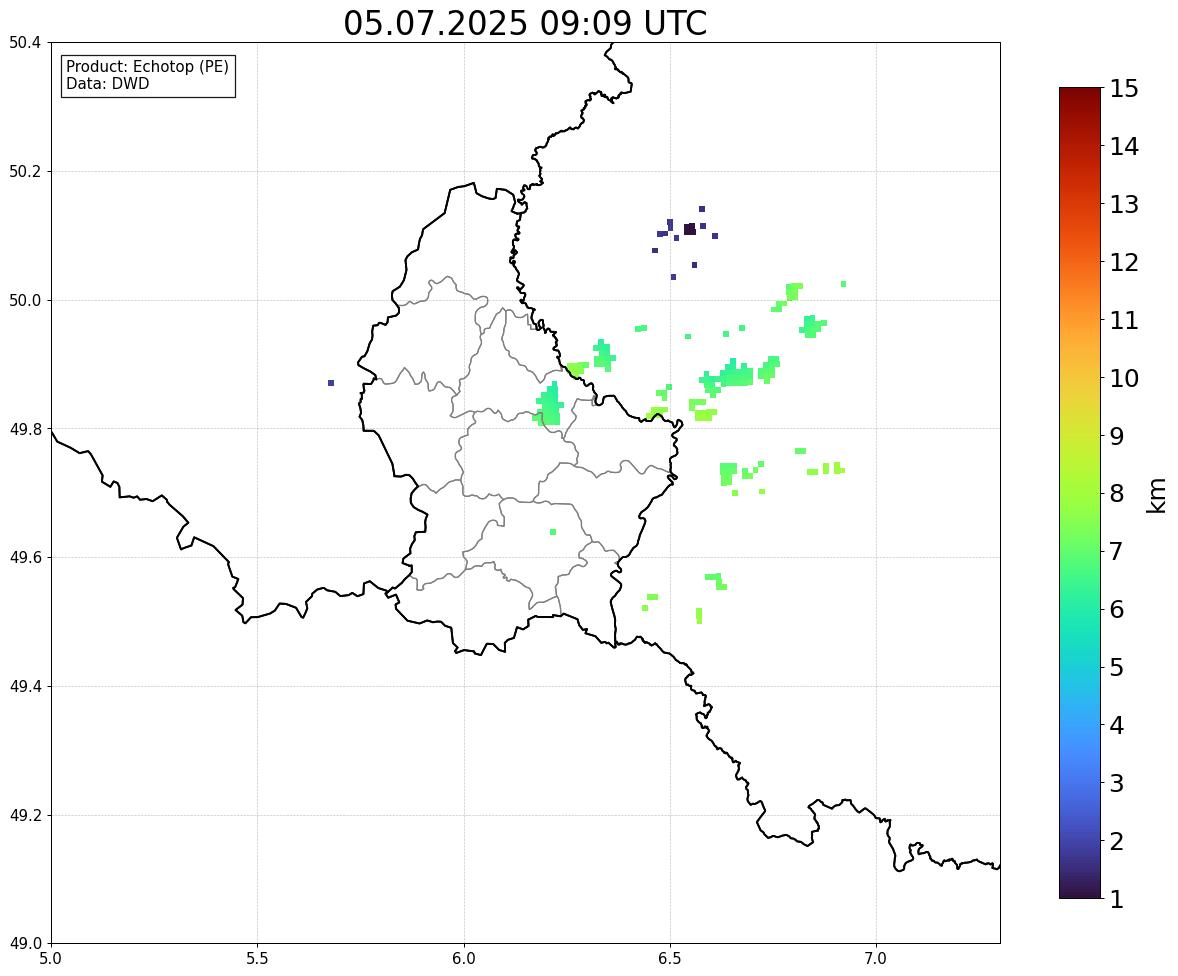1178x976 pixels.
Task: Pick the 11 km colorbar tick label
Action: point(1124,320)
